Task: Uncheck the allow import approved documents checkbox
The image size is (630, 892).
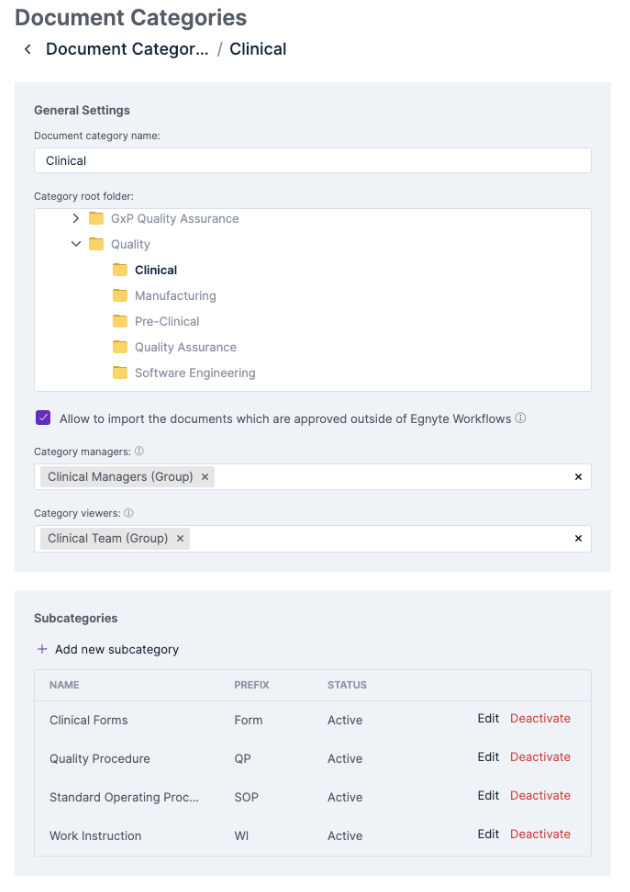Action: coord(42,418)
